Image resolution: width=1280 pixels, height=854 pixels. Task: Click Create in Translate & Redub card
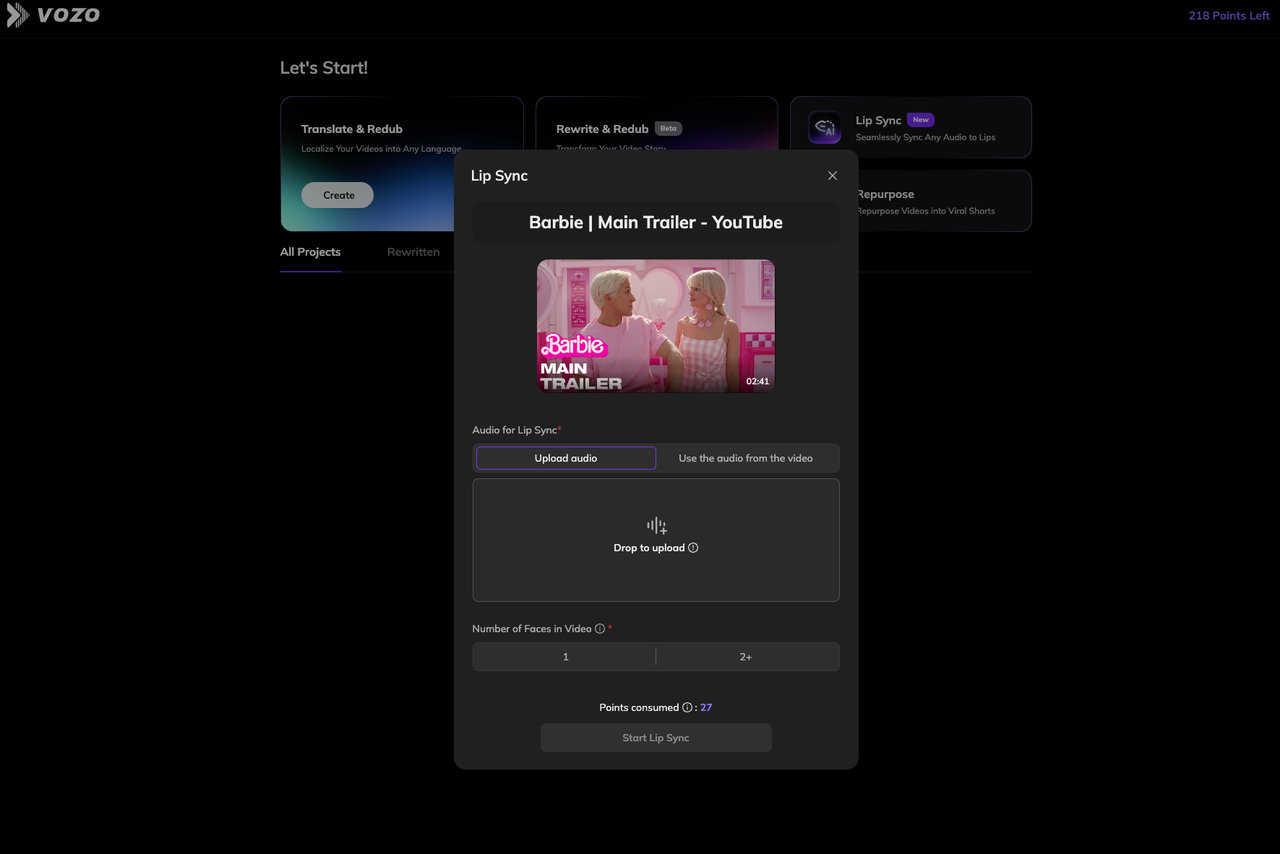(338, 195)
